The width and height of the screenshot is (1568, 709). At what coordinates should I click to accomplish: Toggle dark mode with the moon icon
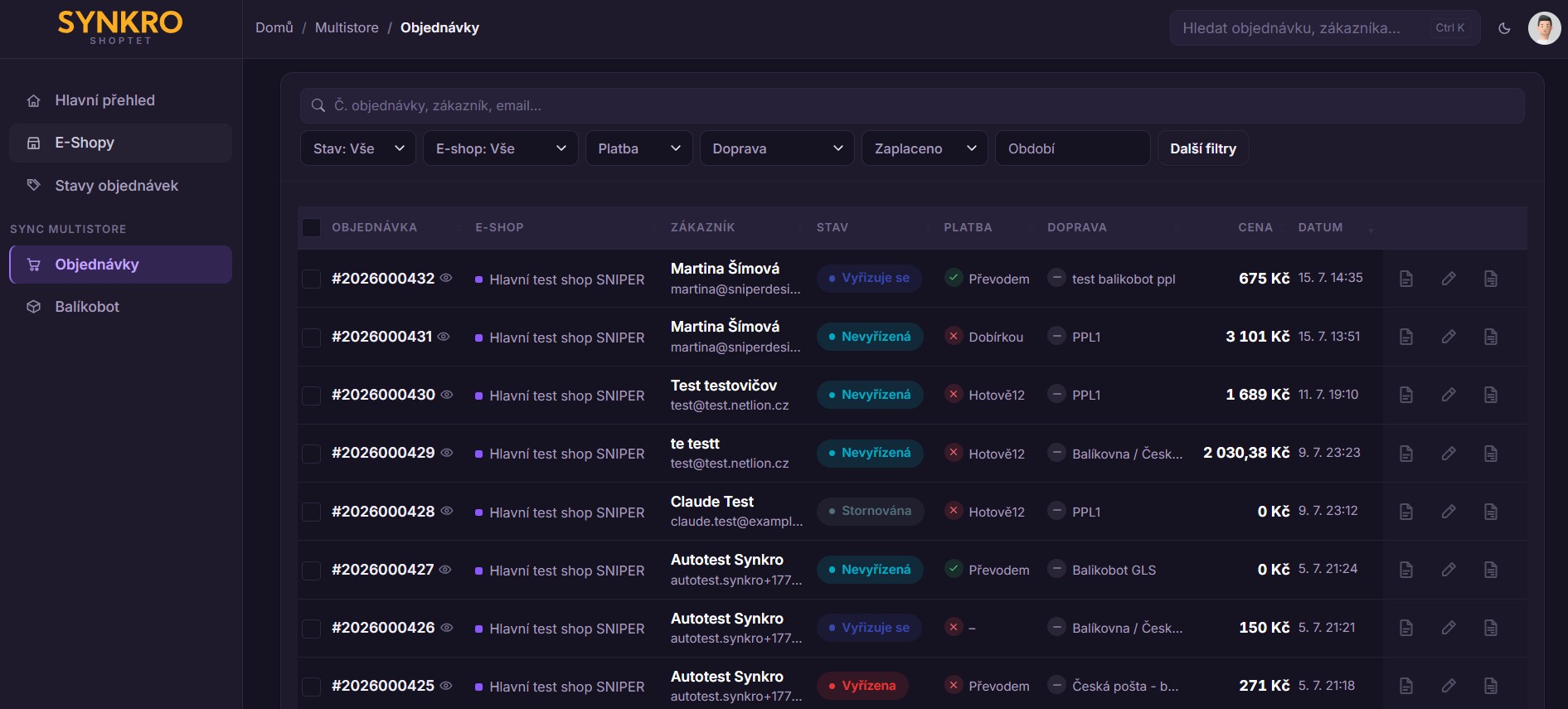click(x=1504, y=28)
